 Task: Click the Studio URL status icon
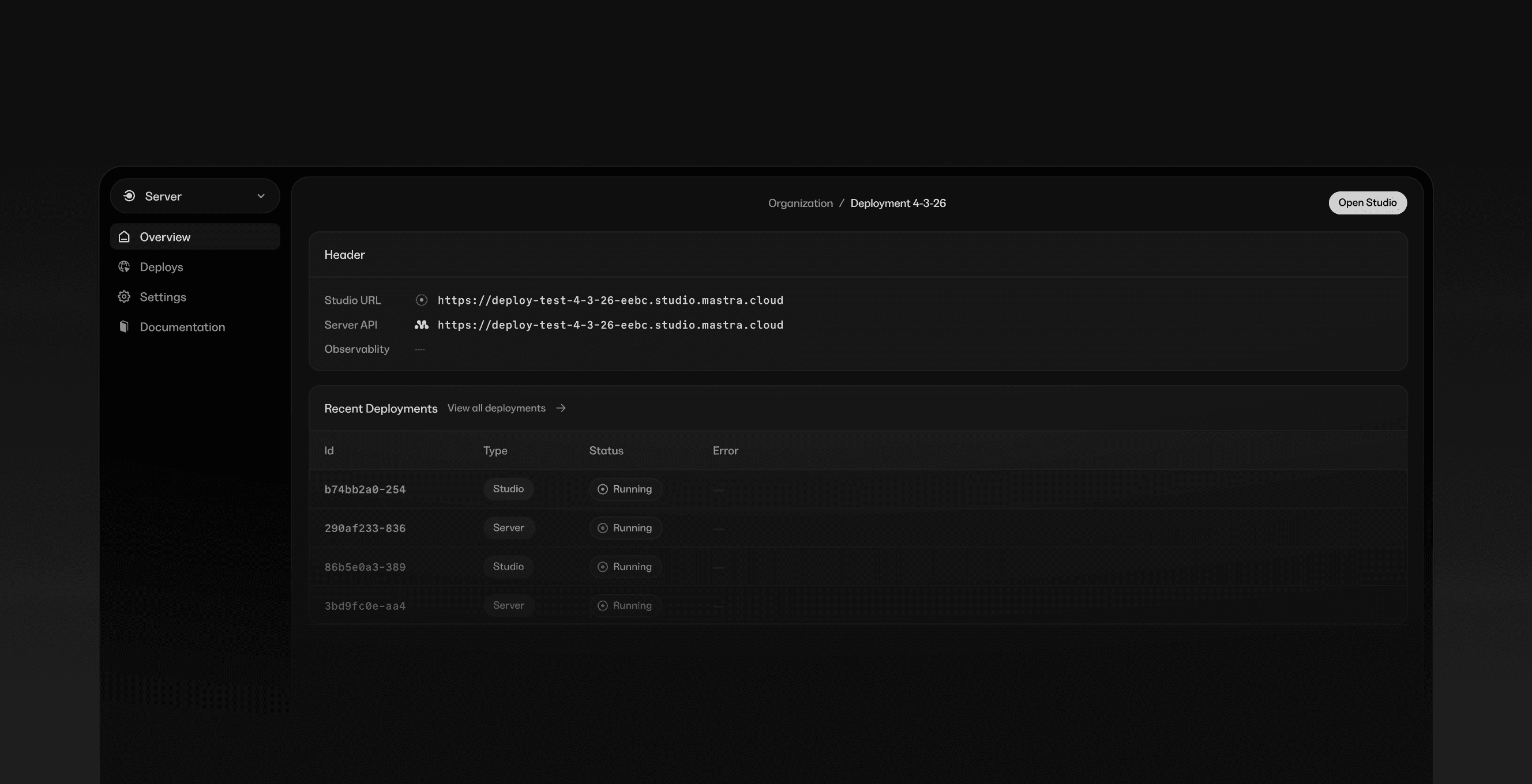point(421,300)
